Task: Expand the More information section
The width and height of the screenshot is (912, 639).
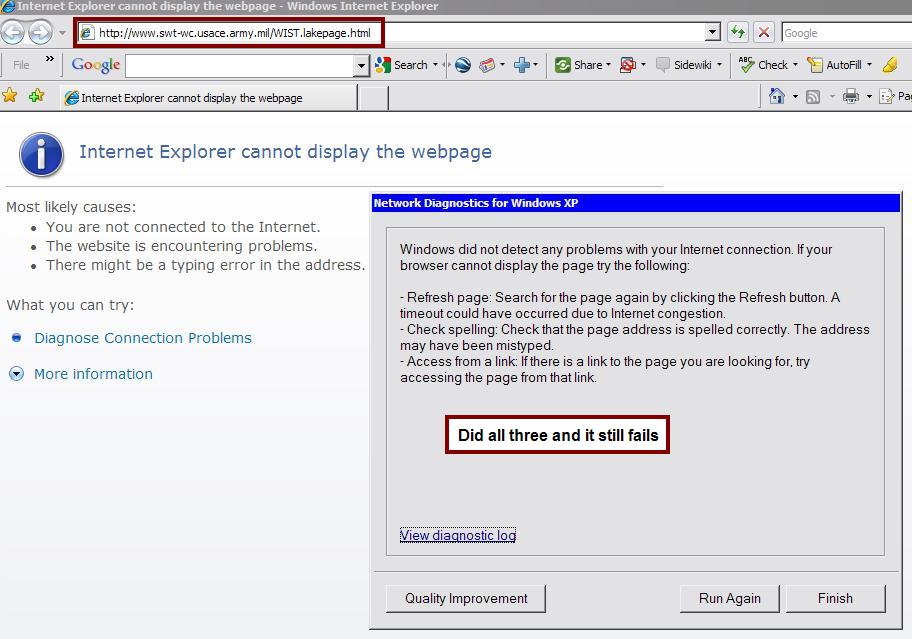Action: tap(16, 374)
